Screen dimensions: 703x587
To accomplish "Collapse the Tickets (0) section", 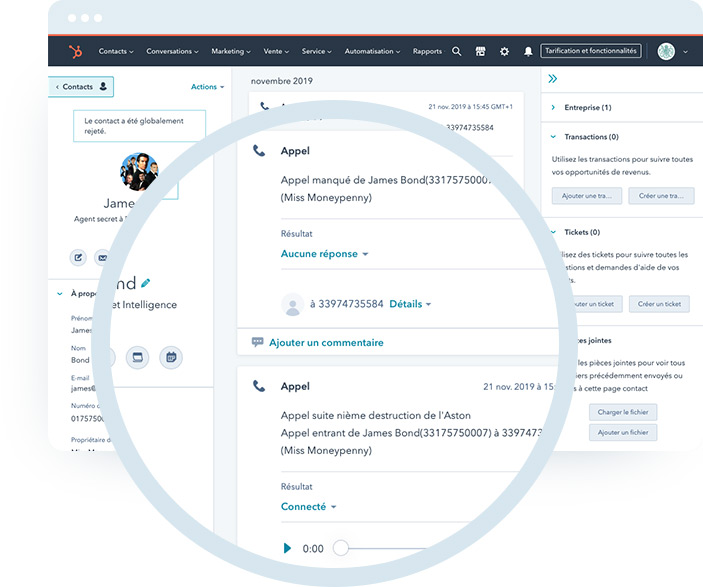I will 575,232.
